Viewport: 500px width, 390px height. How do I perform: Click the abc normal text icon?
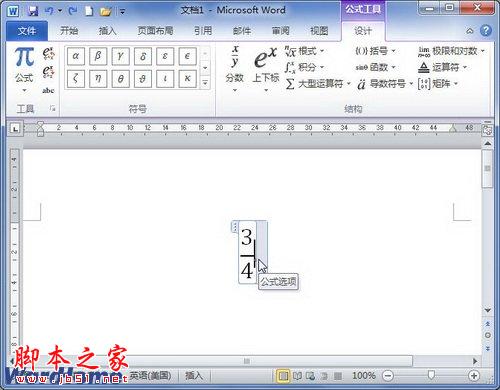tap(48, 90)
